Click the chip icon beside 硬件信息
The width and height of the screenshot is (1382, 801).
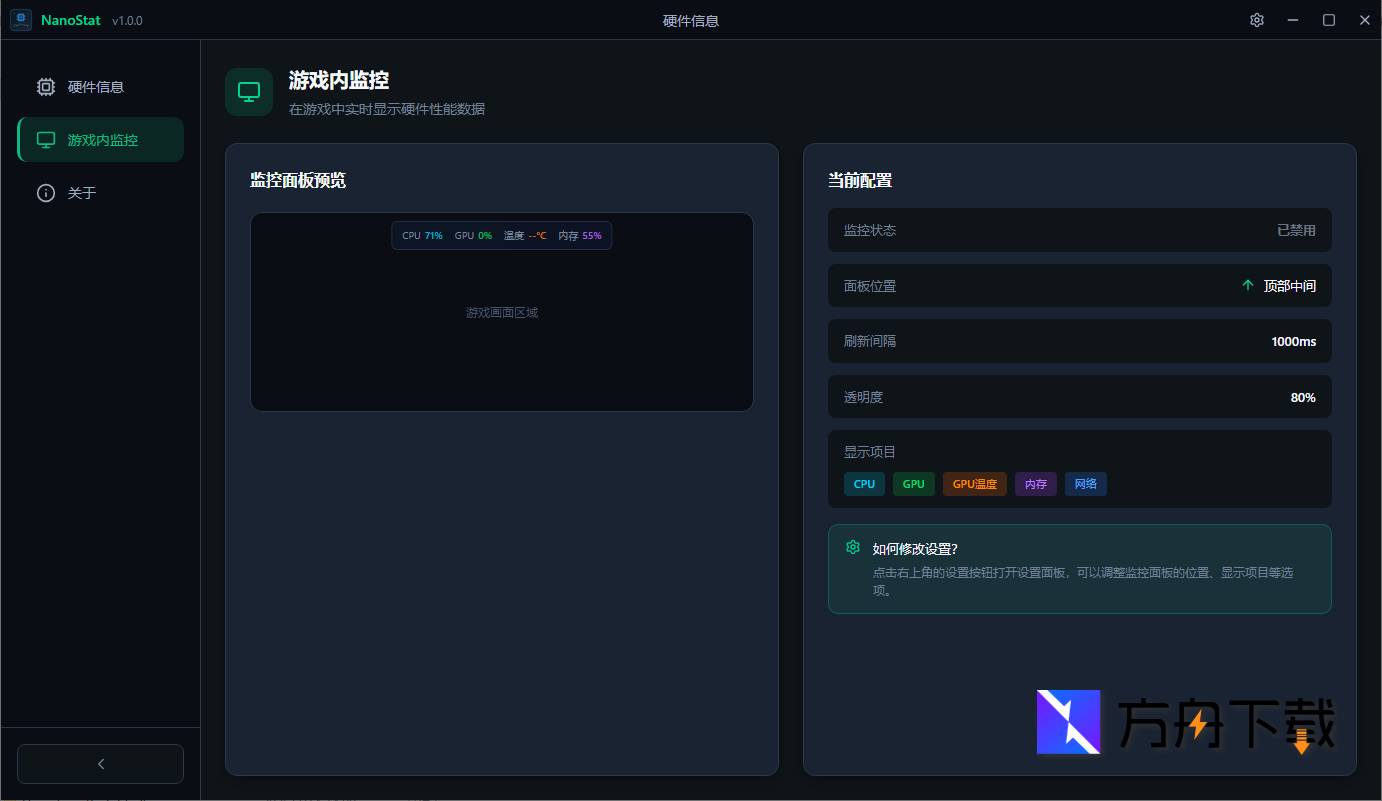(46, 87)
